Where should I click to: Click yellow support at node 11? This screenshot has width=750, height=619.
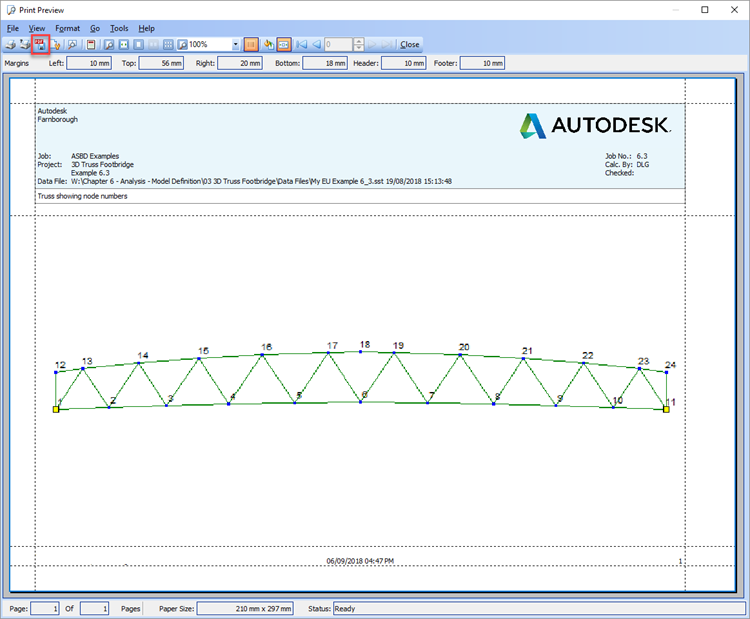[666, 409]
